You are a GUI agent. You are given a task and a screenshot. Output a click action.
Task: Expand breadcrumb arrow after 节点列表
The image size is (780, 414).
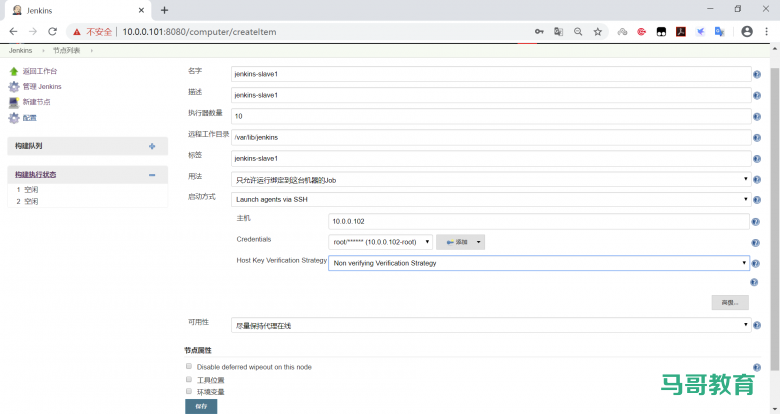(x=92, y=51)
